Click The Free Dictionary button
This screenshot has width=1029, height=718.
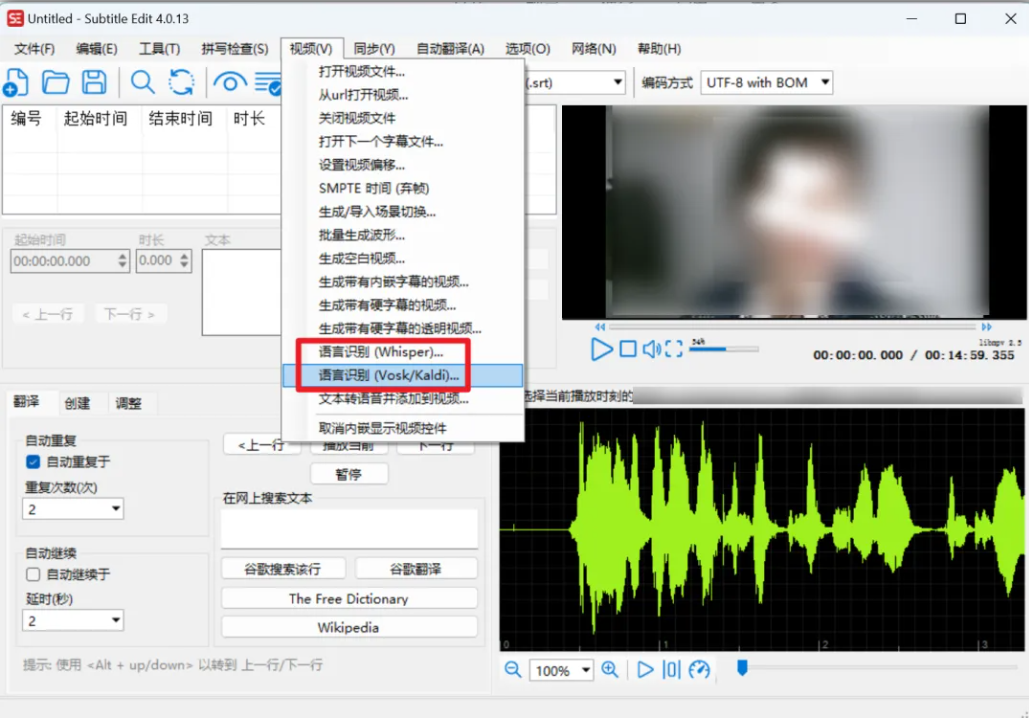point(348,599)
